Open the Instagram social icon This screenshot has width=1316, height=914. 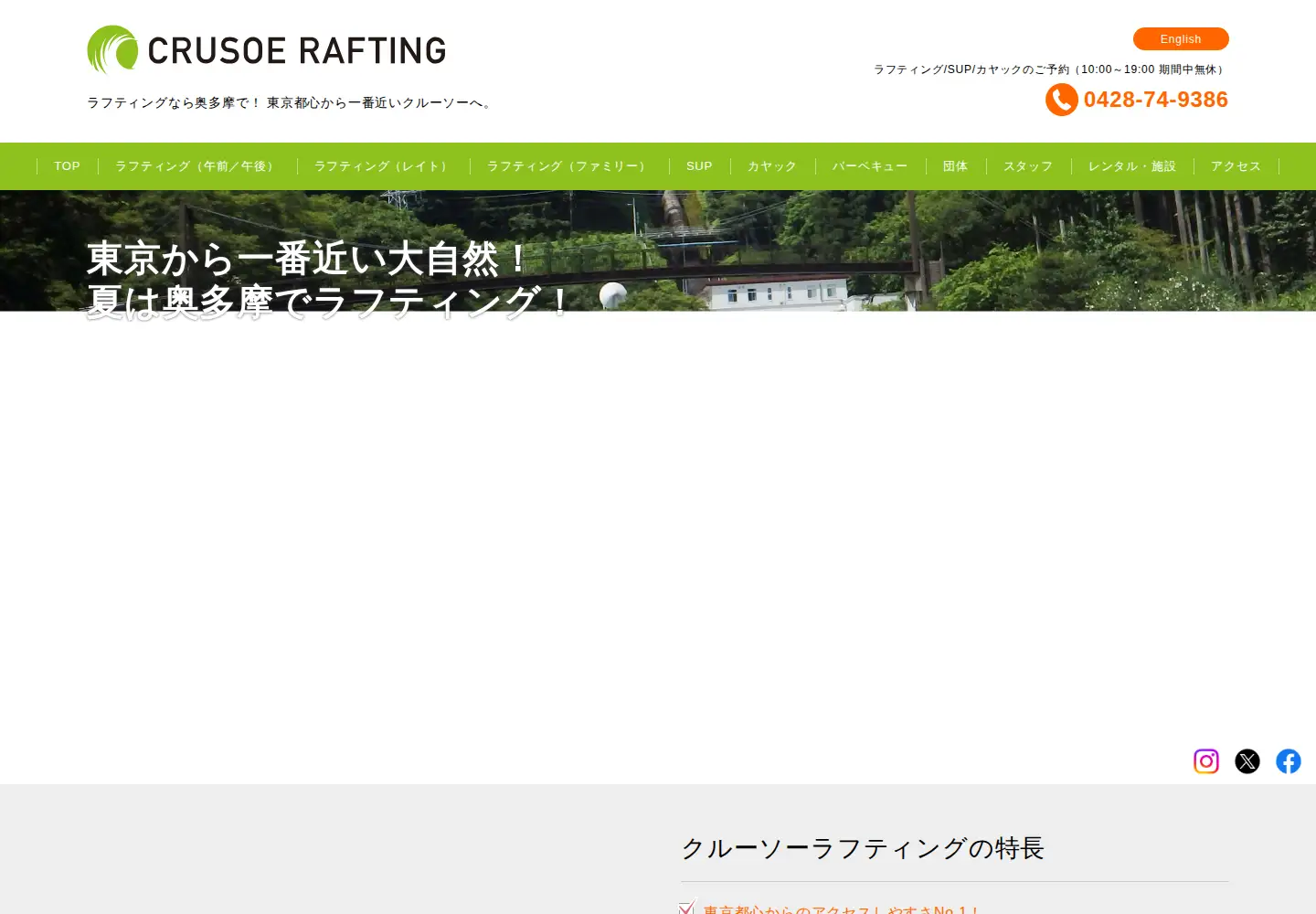[x=1206, y=761]
